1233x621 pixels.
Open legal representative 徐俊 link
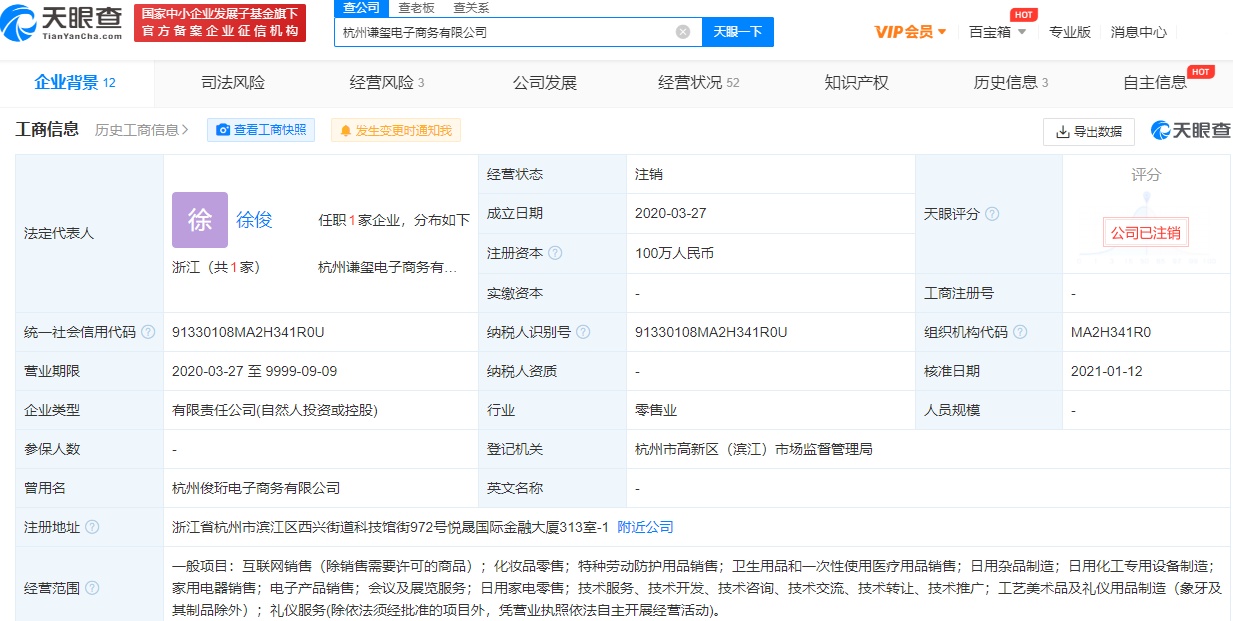click(254, 220)
